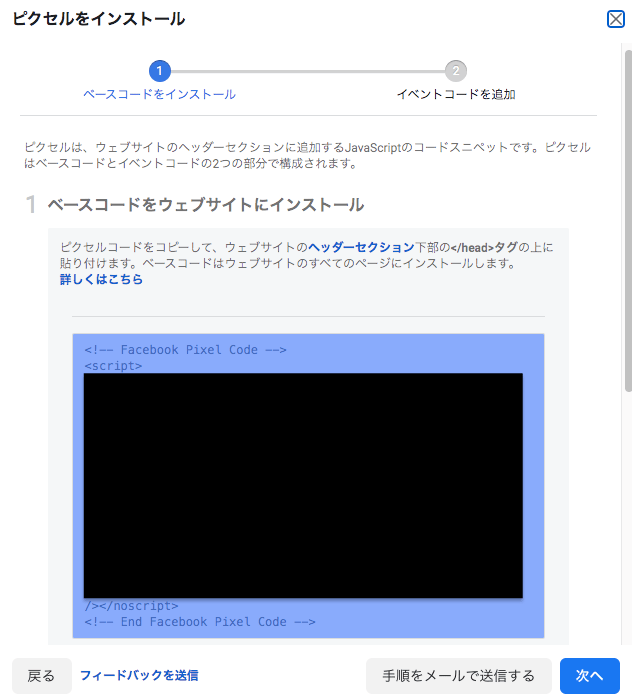Select step 2 circle in progress bar
The image size is (632, 699).
click(456, 71)
